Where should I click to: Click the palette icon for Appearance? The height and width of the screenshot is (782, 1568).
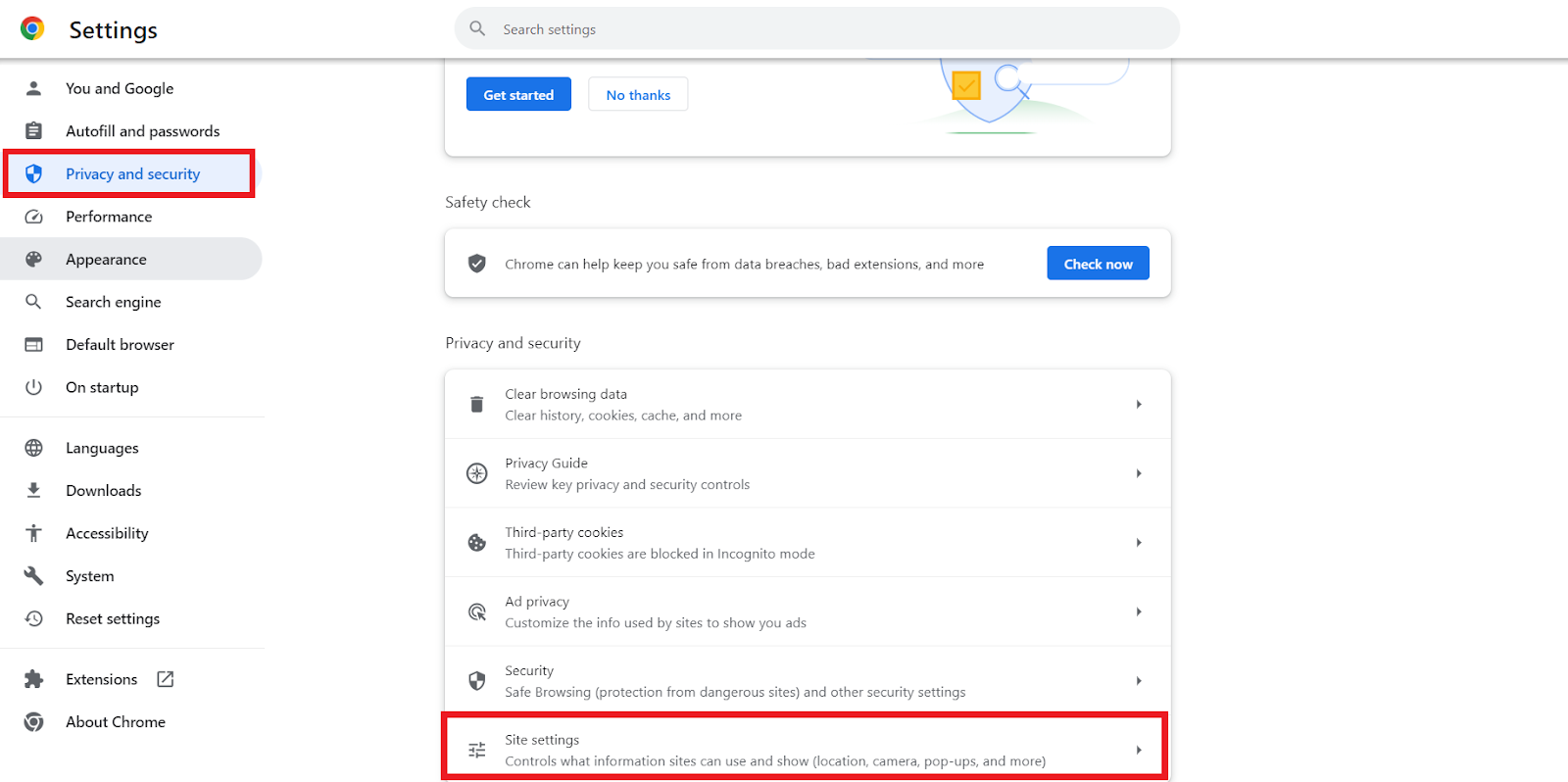coord(33,259)
